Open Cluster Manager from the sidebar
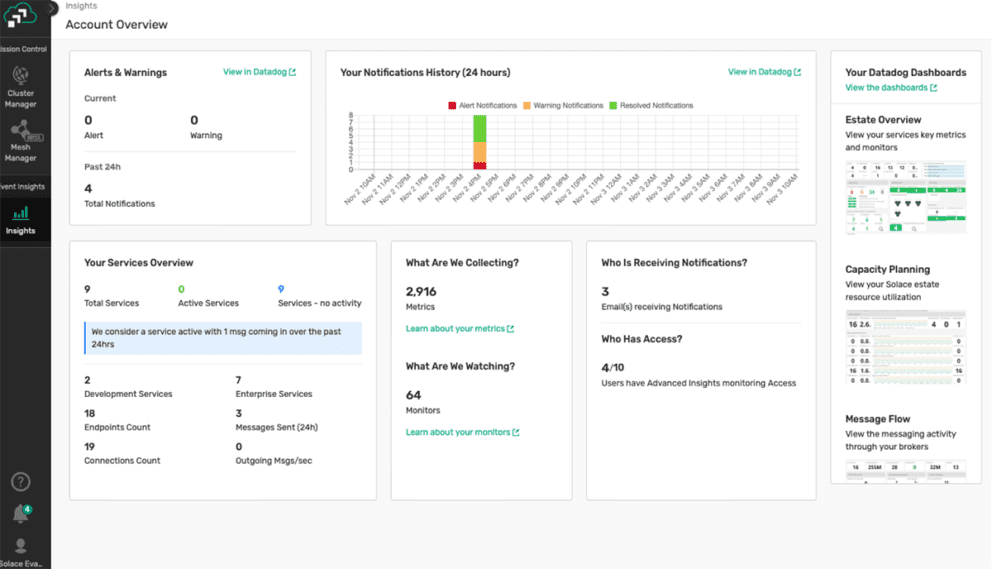992x569 pixels. click(x=20, y=87)
